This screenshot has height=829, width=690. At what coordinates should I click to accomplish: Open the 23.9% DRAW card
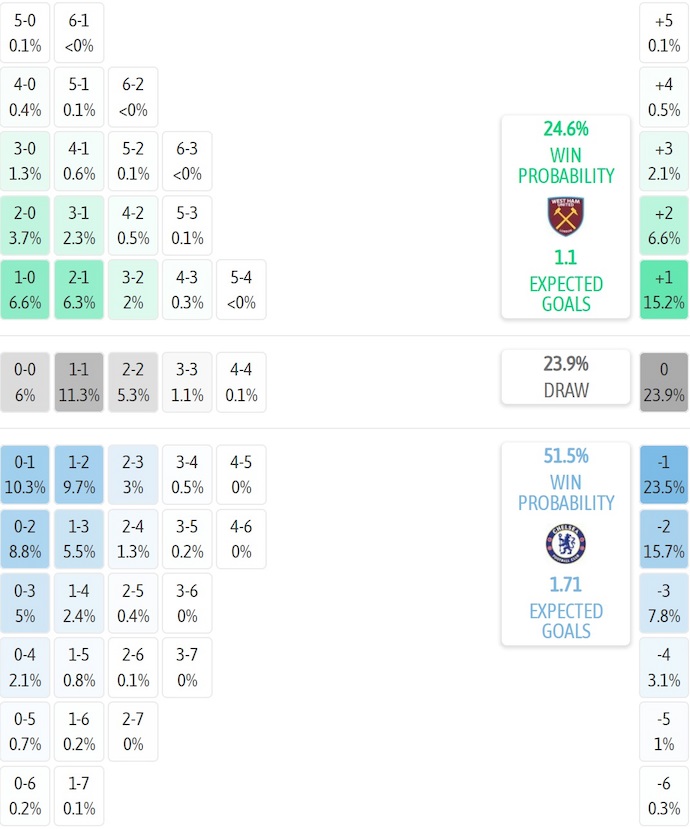click(566, 377)
